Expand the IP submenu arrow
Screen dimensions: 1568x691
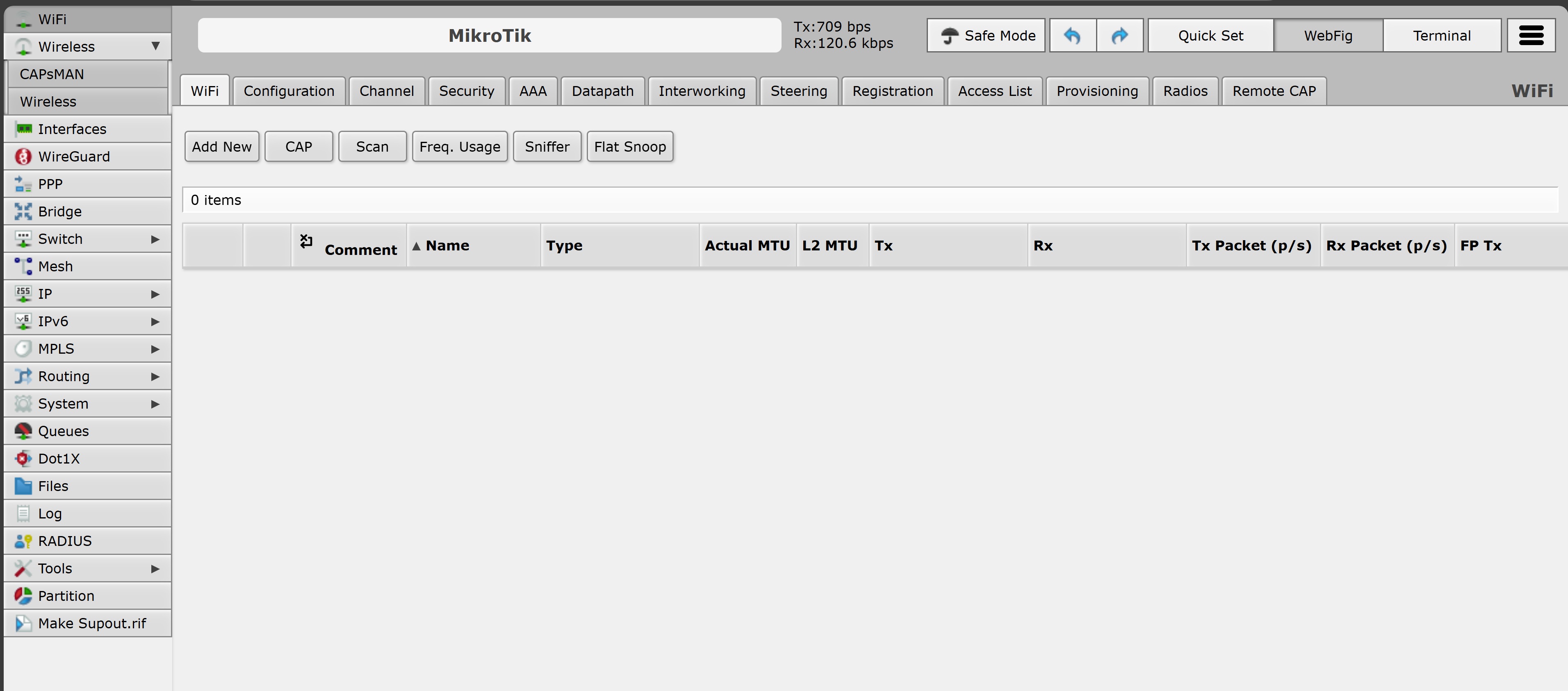click(x=155, y=294)
